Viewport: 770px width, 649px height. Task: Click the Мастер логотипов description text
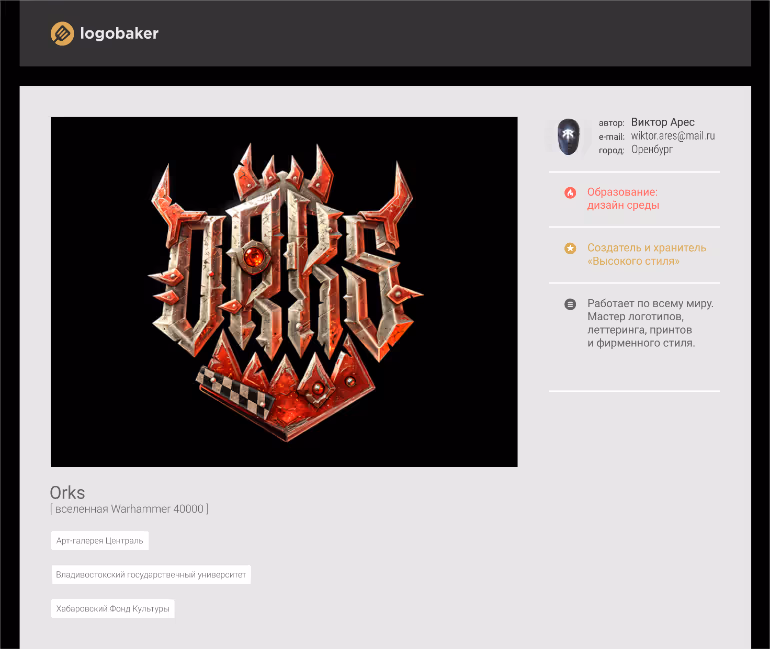click(635, 317)
